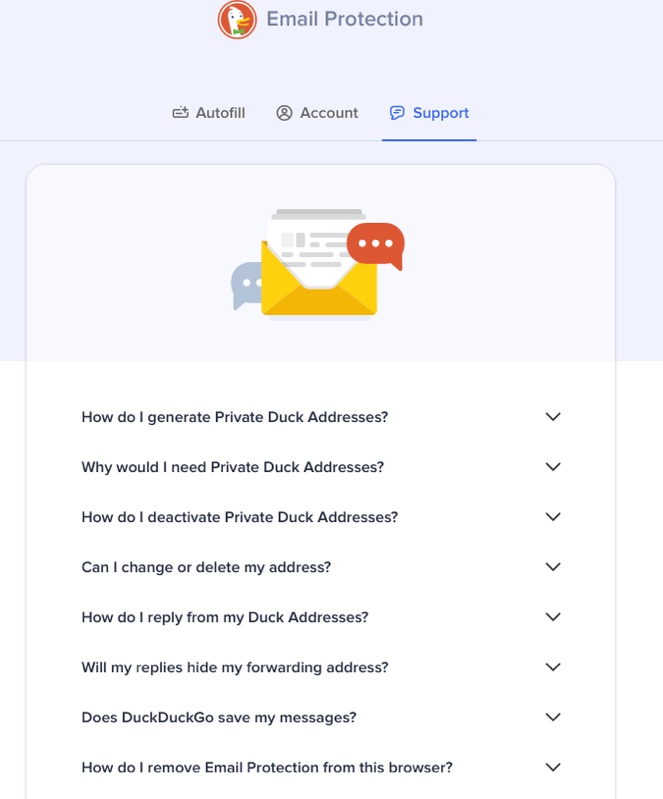This screenshot has height=799, width=663.
Task: Click the Autofill tab icon
Action: 180,113
